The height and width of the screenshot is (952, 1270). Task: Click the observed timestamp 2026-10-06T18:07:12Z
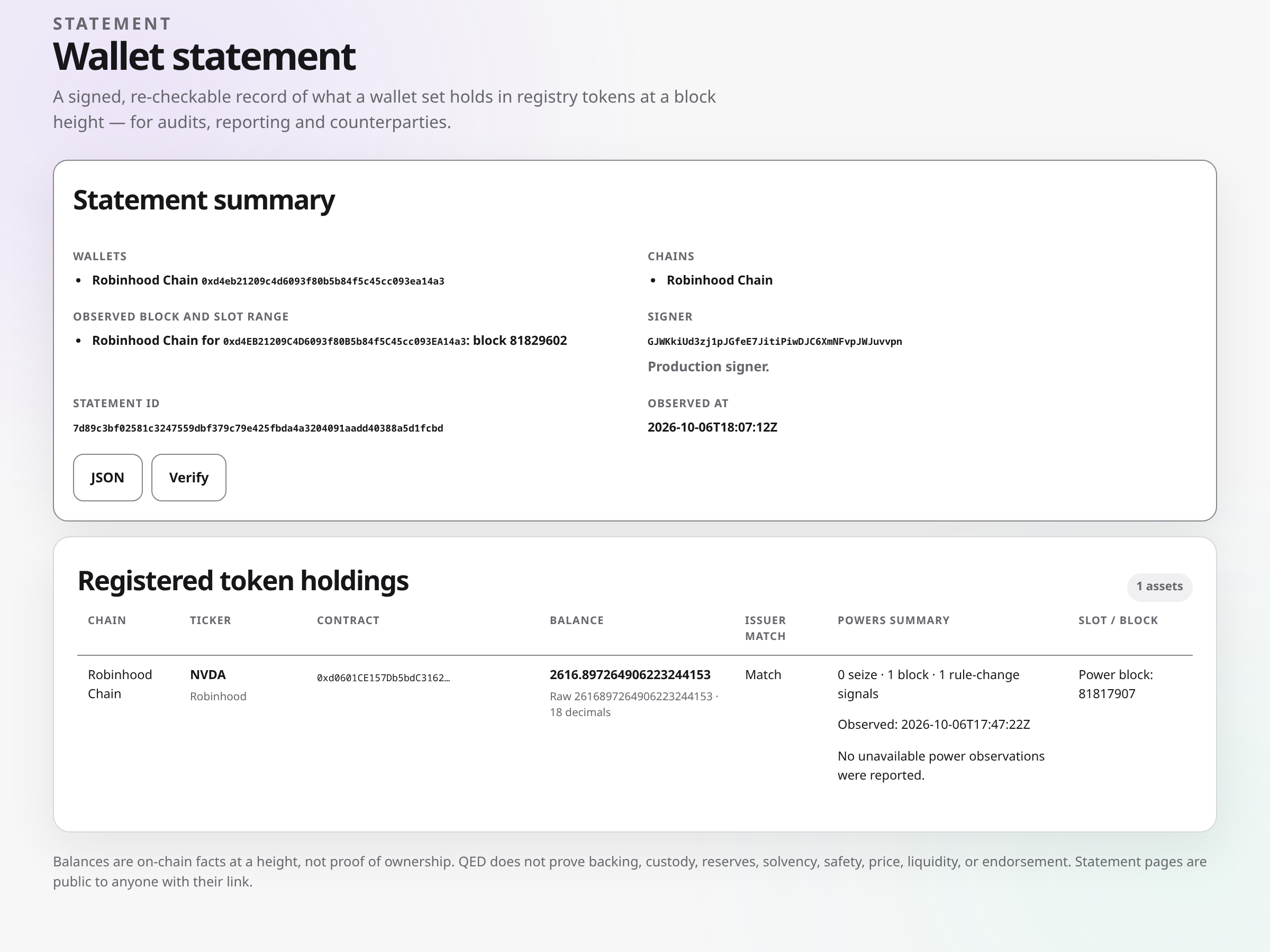712,427
